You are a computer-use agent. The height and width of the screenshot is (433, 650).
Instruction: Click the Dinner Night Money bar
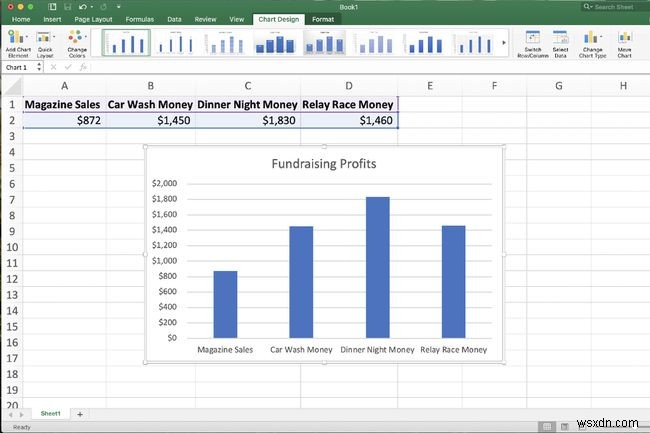pyautogui.click(x=378, y=267)
